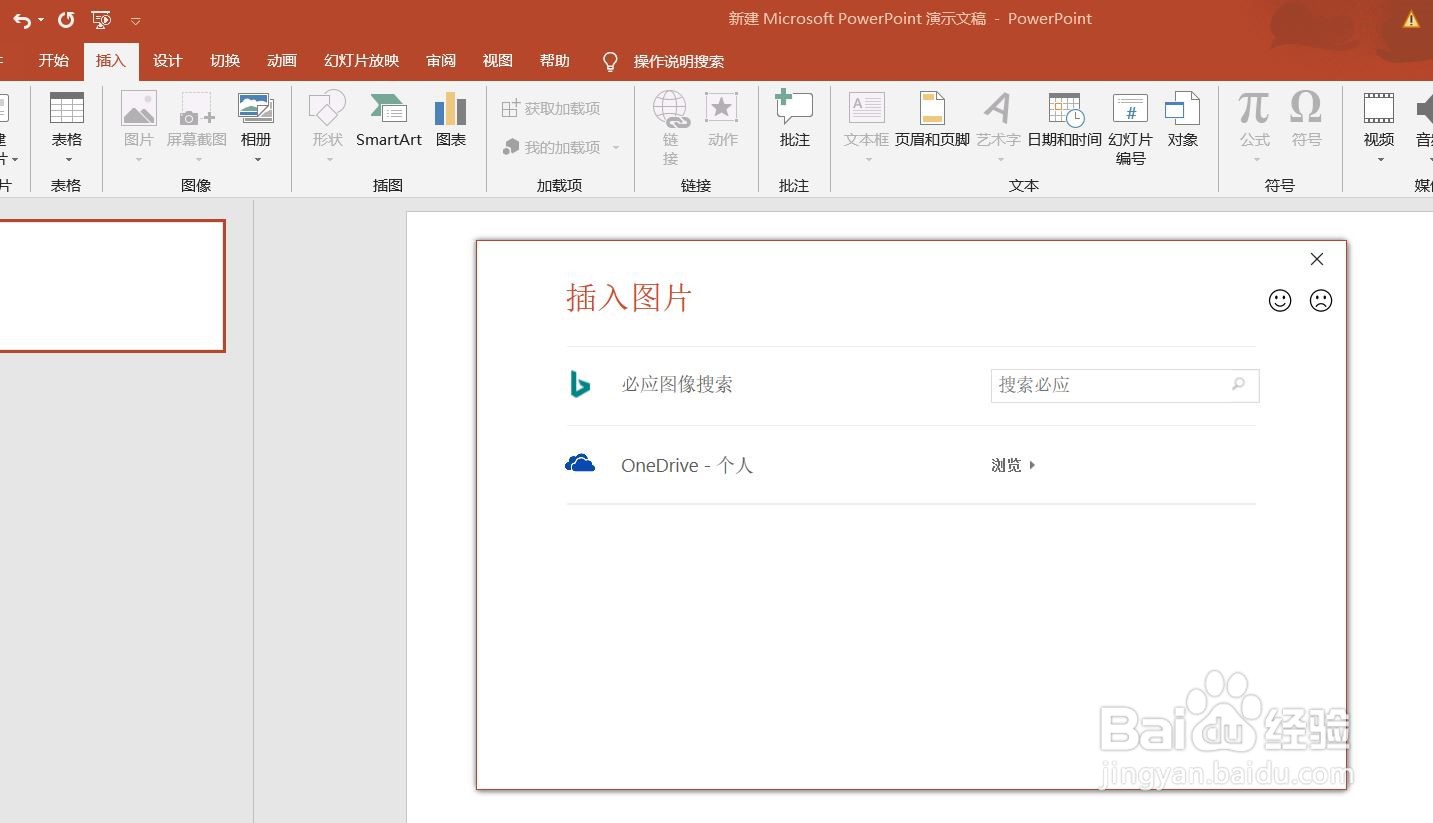
Task: Add a 批注 comment
Action: point(795,120)
